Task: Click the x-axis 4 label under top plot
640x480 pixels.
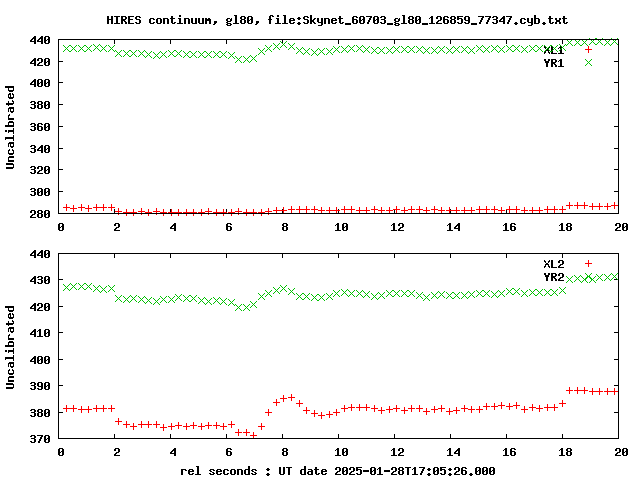Action: point(173,227)
